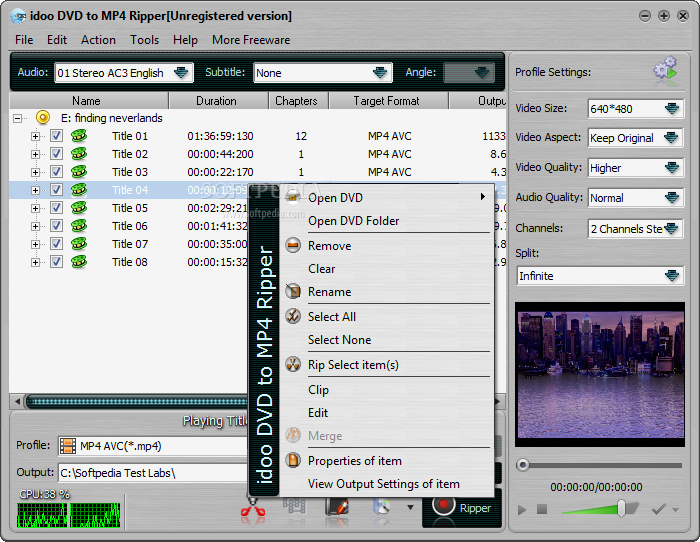Click the DVD disc icon in bottom toolbar
Image resolution: width=700 pixels, height=542 pixels.
pos(381,507)
